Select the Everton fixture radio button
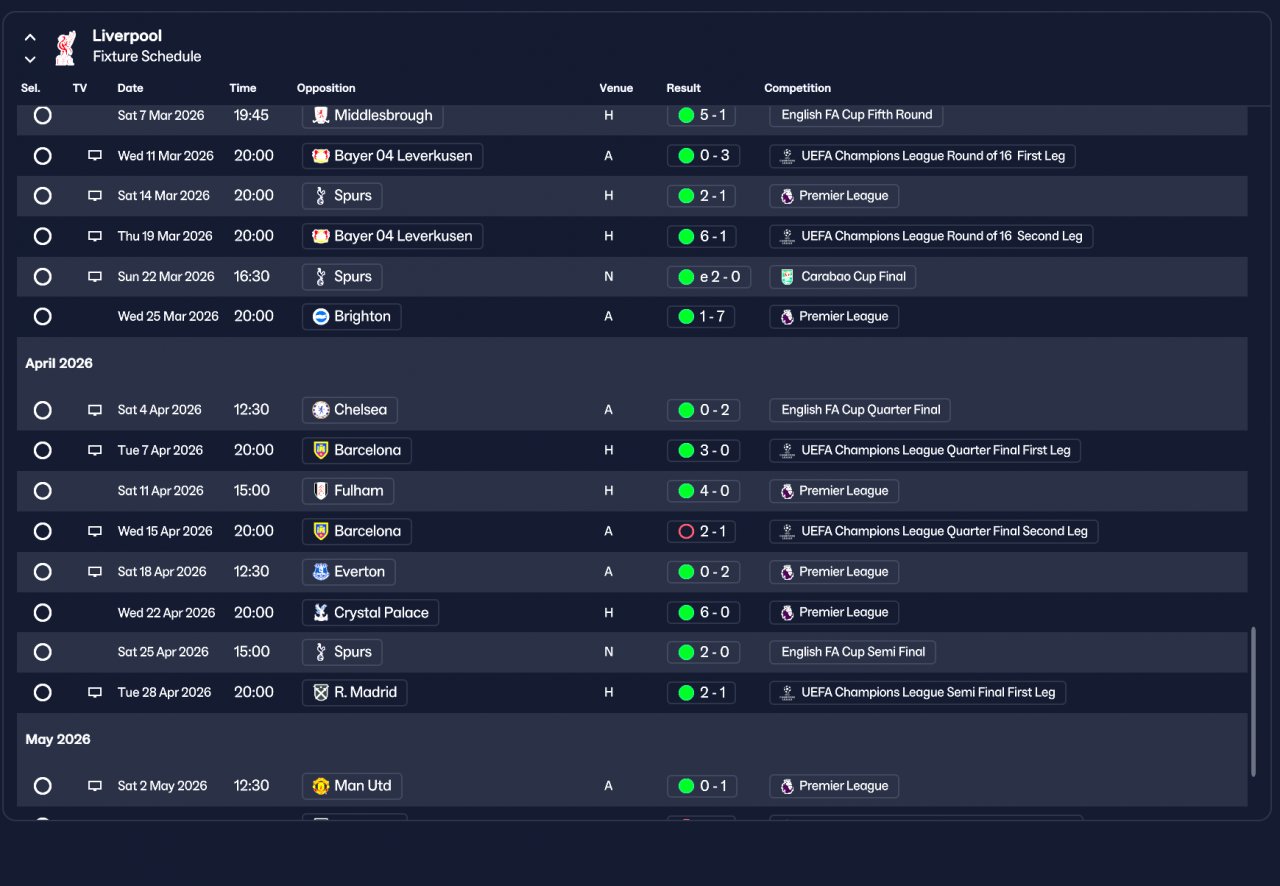The image size is (1280, 886). 42,572
